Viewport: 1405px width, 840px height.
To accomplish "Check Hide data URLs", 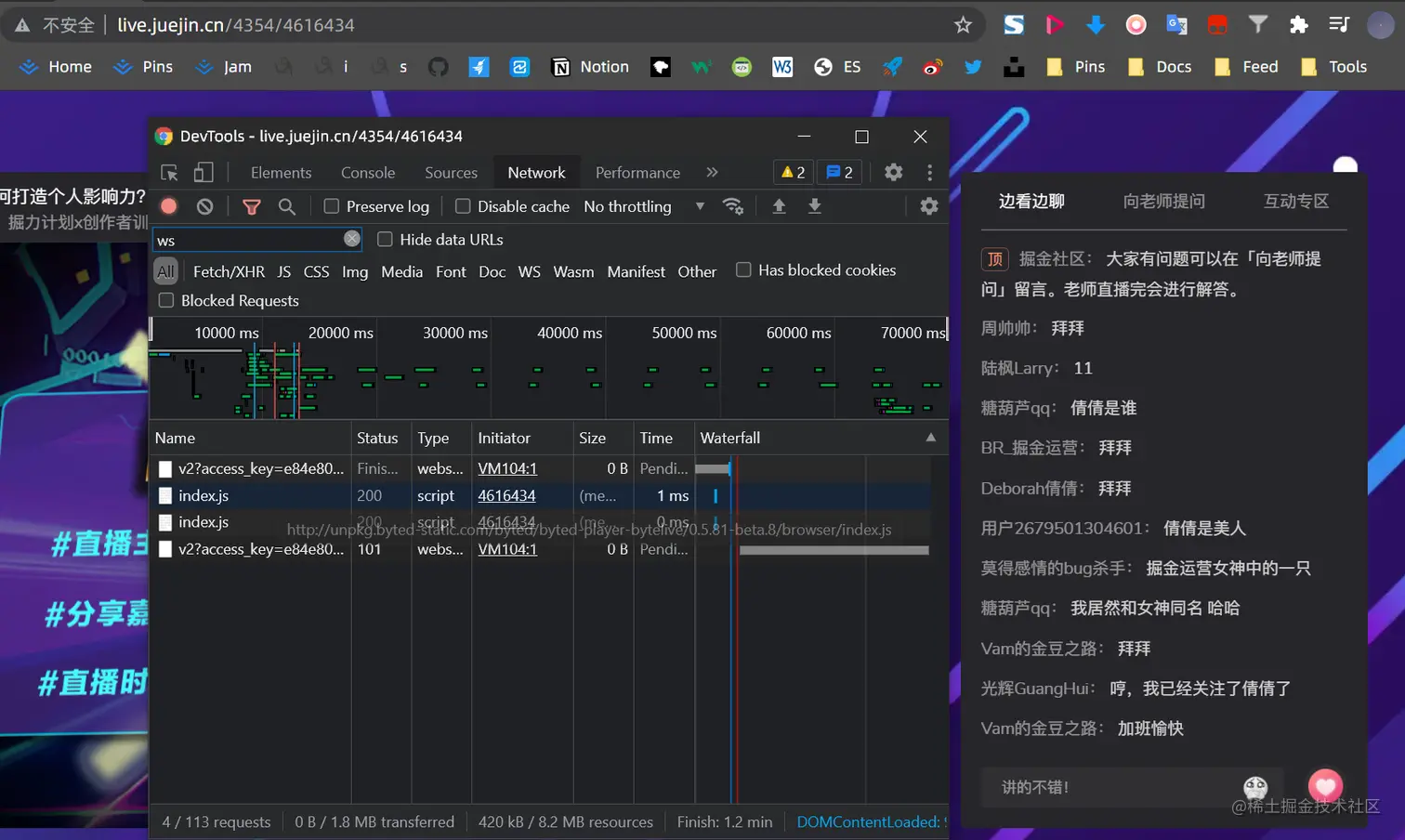I will click(385, 239).
